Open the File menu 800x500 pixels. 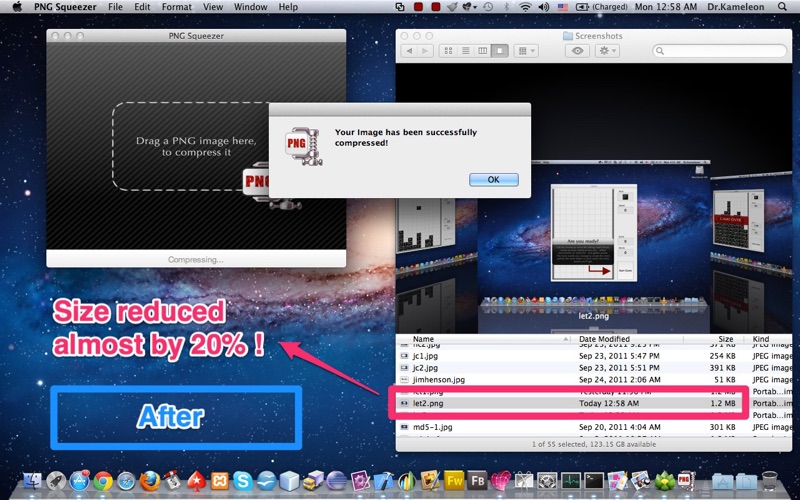115,7
